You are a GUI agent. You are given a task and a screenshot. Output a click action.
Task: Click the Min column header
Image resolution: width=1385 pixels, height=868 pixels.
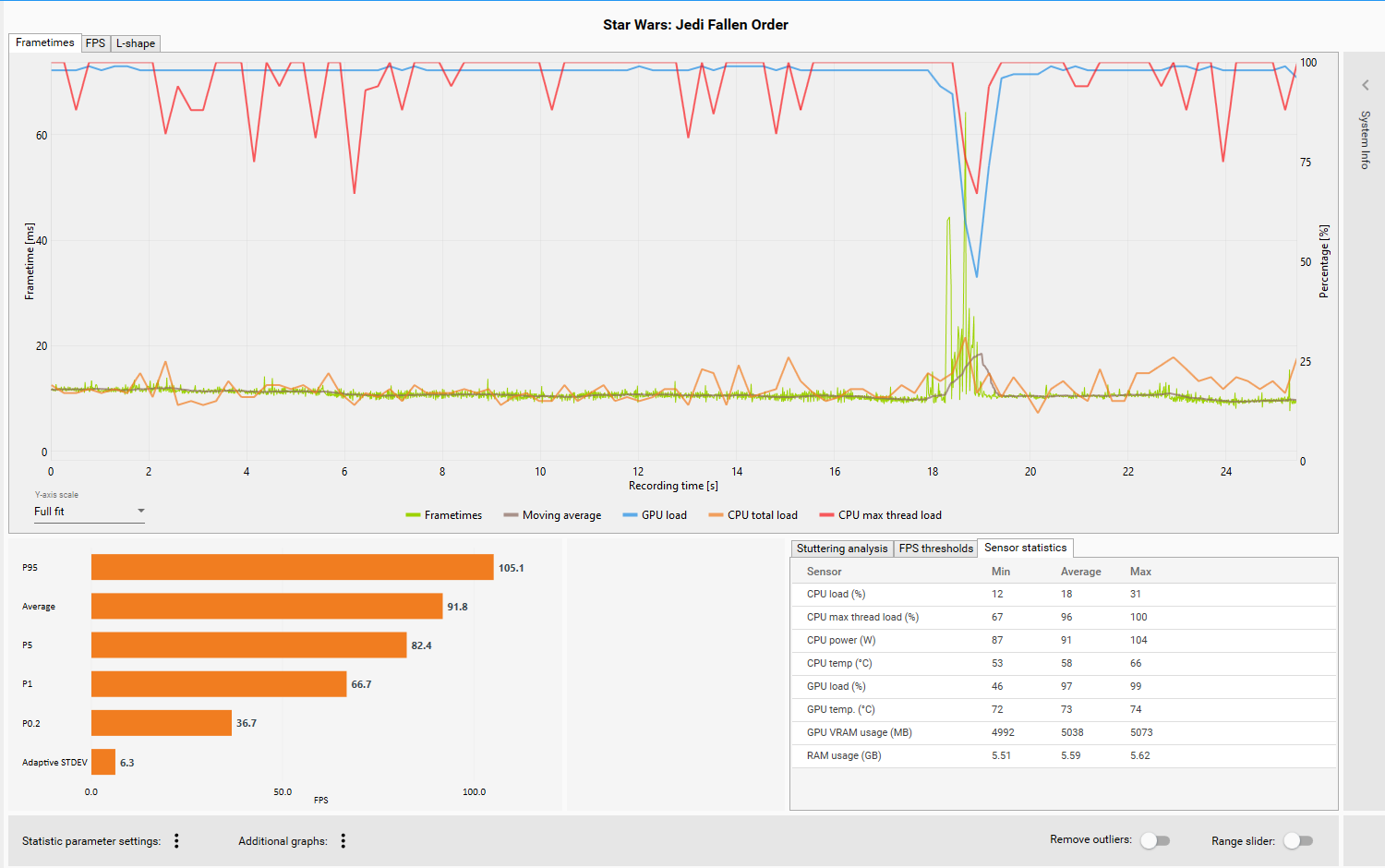1001,572
